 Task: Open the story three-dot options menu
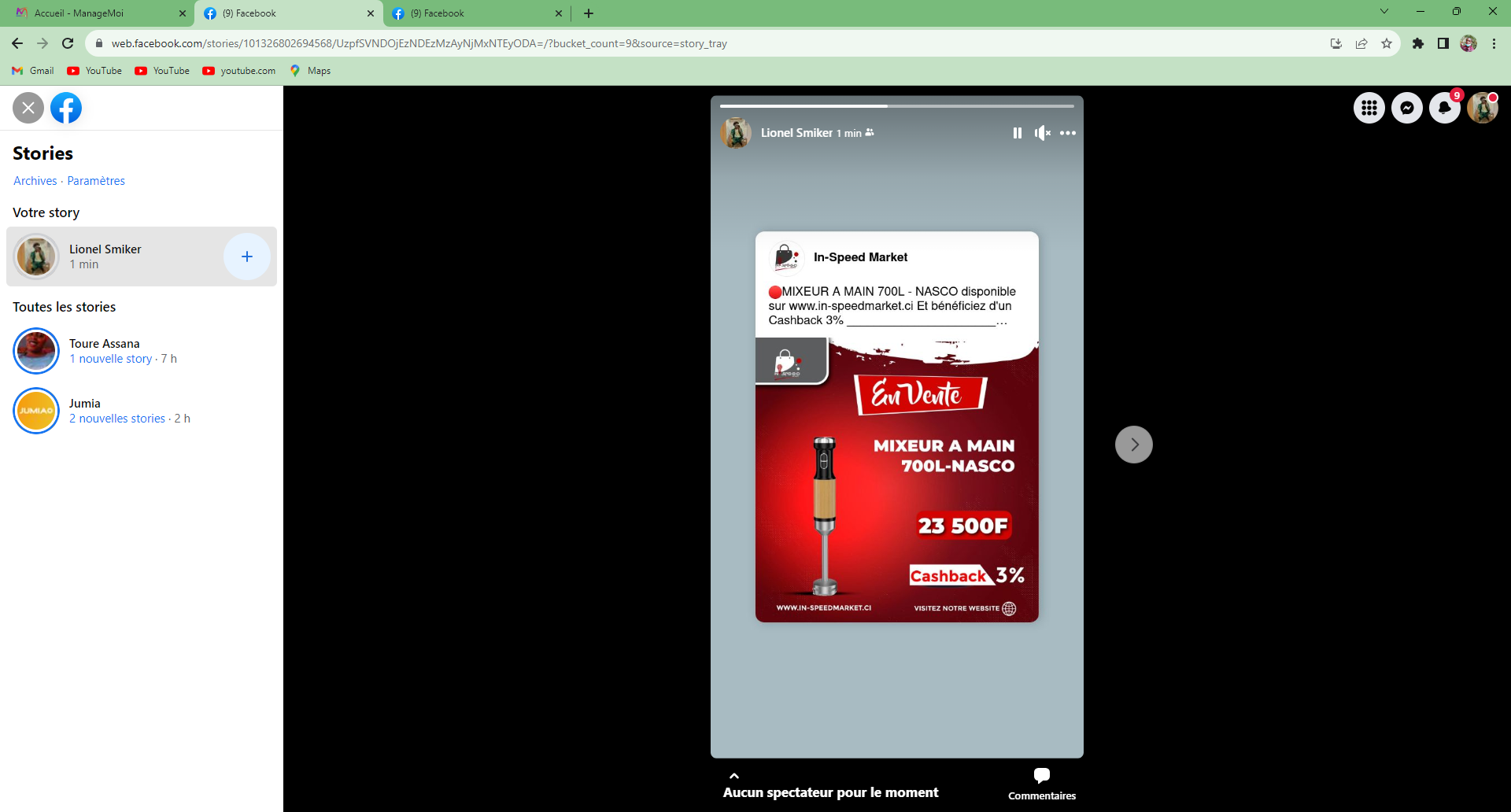(1067, 133)
